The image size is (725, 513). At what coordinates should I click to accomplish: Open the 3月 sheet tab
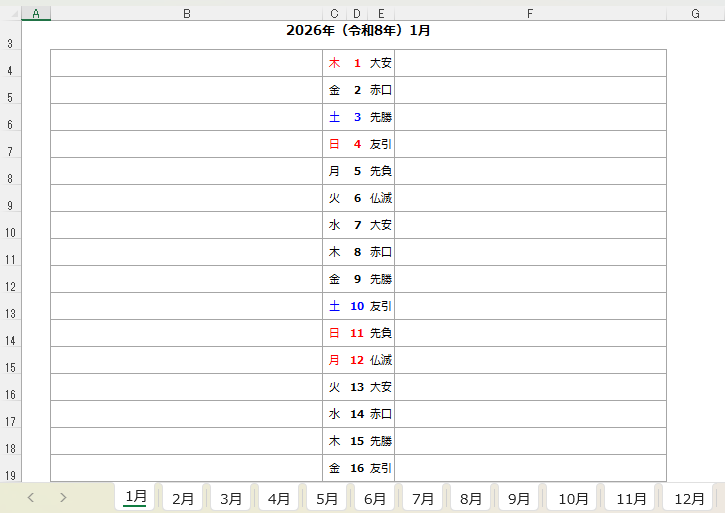[231, 498]
